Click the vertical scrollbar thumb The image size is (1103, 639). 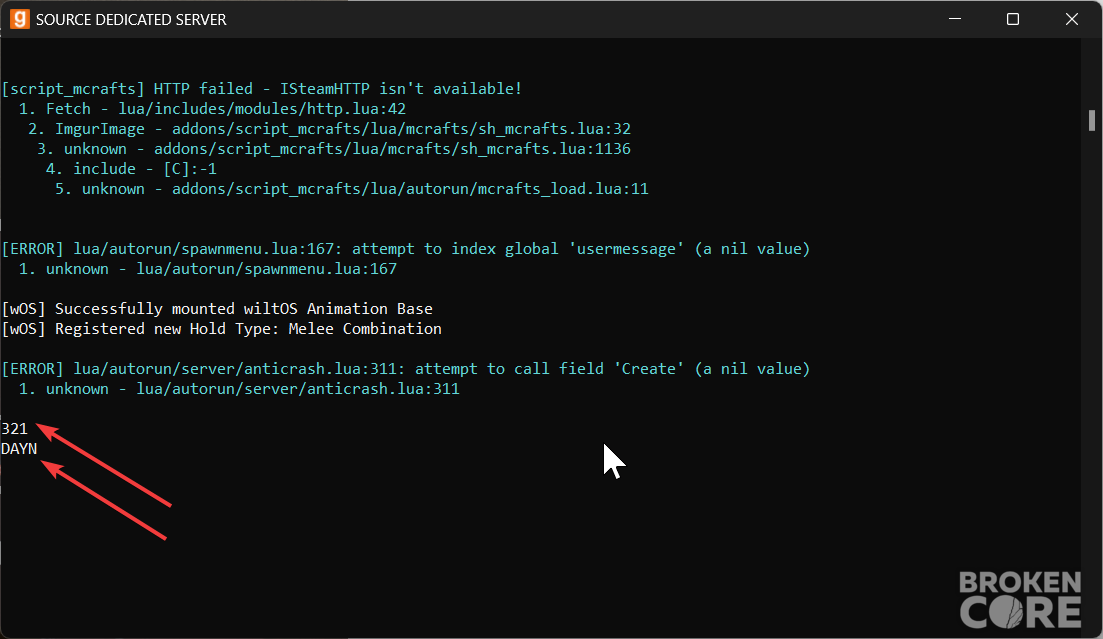(x=1091, y=120)
